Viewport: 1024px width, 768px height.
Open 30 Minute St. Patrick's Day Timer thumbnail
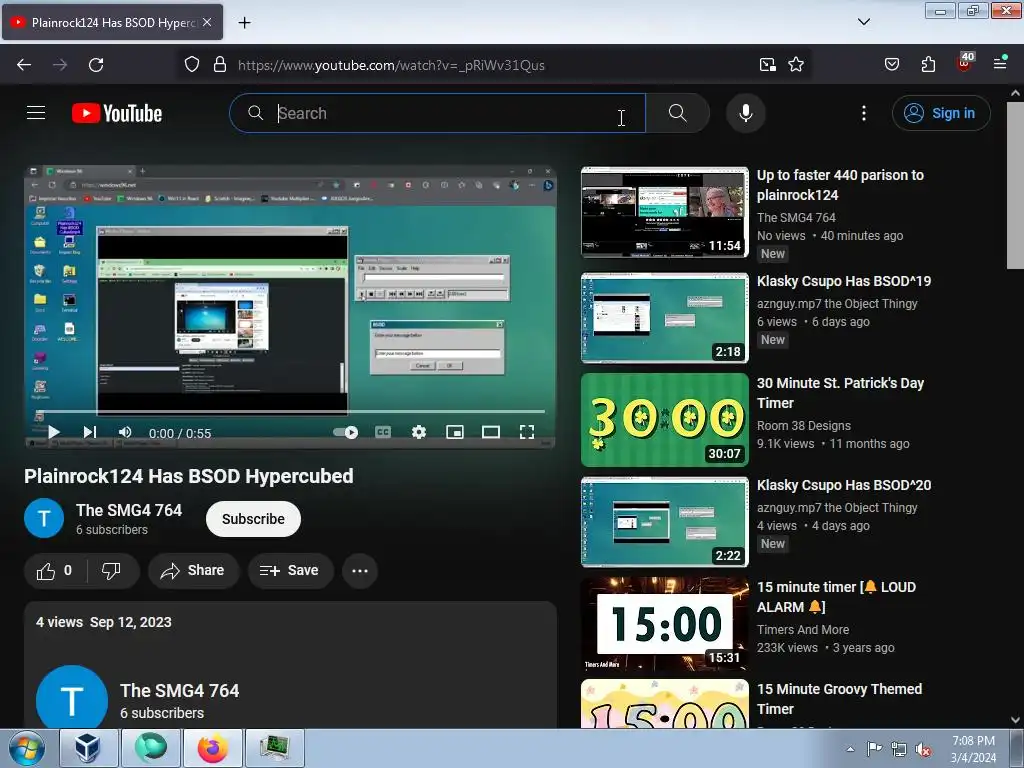coord(665,420)
